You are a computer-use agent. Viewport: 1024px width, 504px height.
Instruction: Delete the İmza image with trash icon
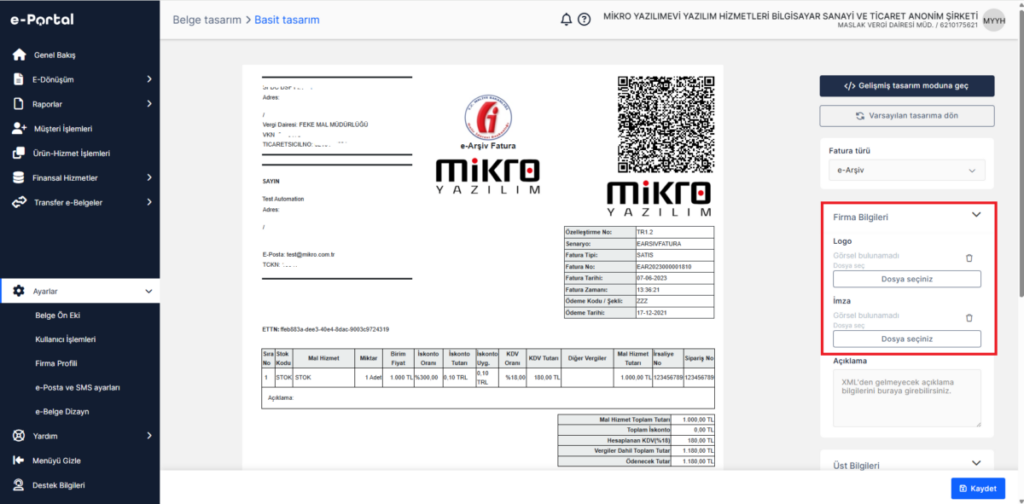coord(969,318)
